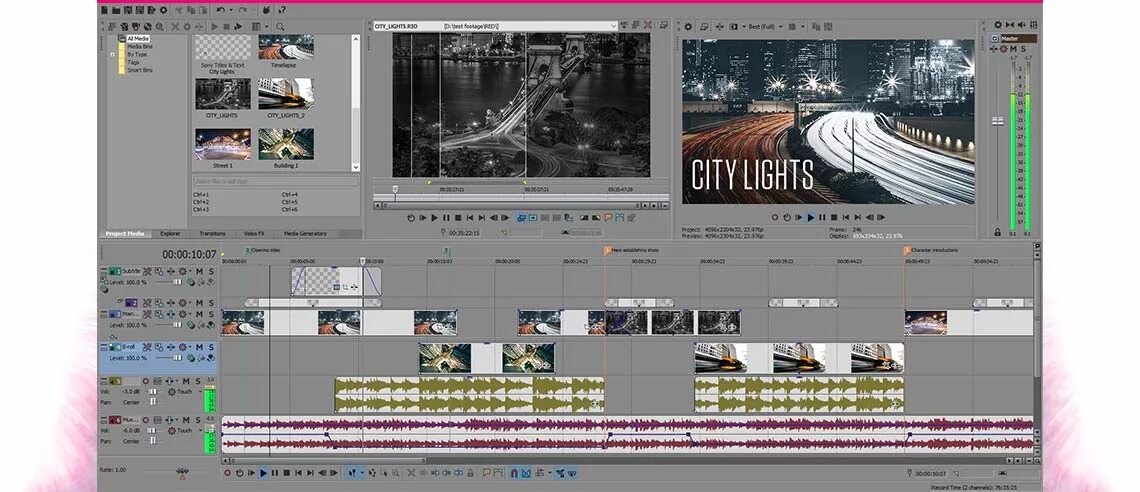1140x492 pixels.
Task: Click Play in the main timeline transport
Action: [x=263, y=473]
